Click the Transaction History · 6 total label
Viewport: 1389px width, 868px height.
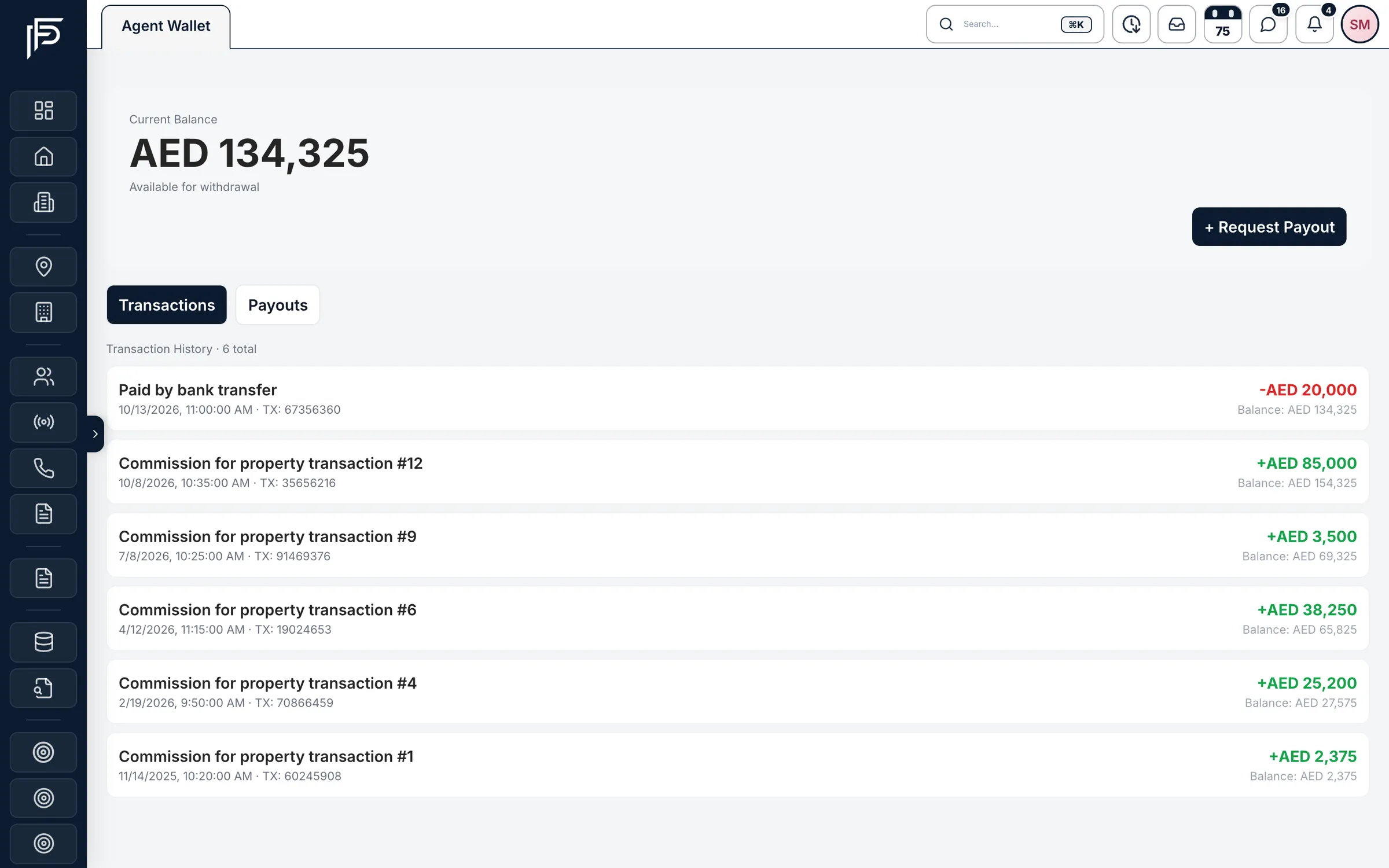point(181,349)
